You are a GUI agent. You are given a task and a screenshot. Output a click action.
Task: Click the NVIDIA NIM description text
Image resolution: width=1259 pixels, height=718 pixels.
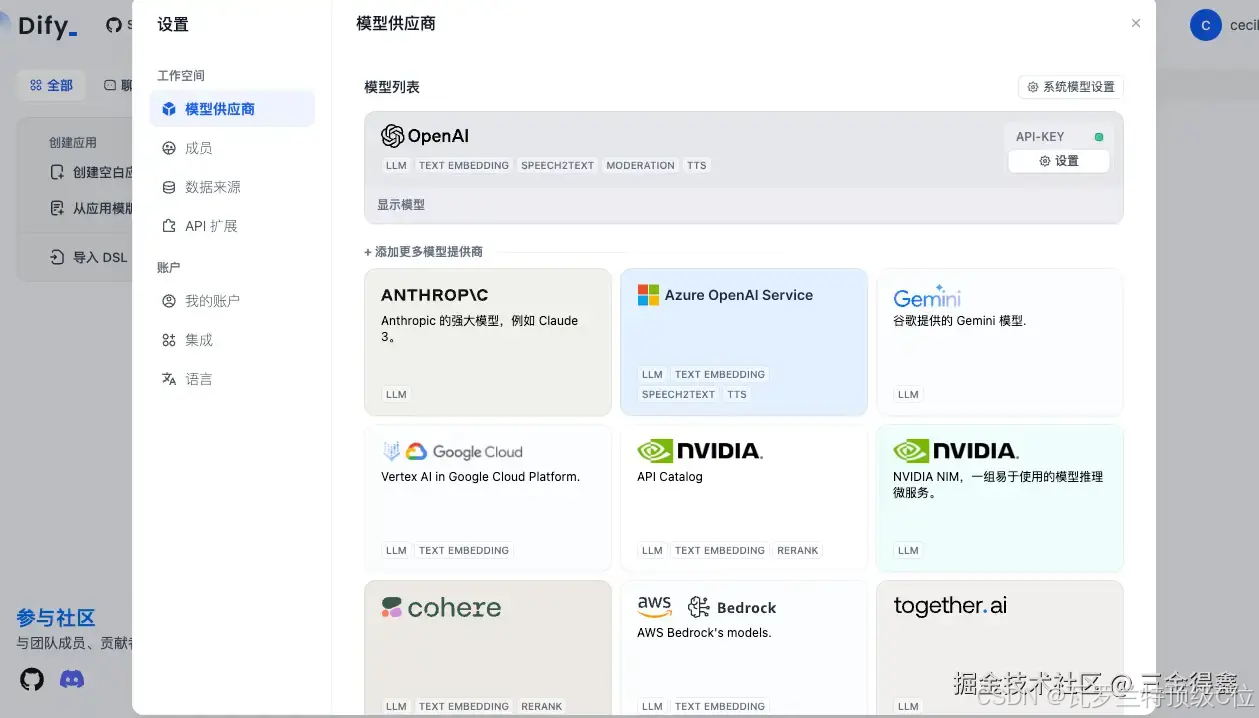tap(998, 485)
